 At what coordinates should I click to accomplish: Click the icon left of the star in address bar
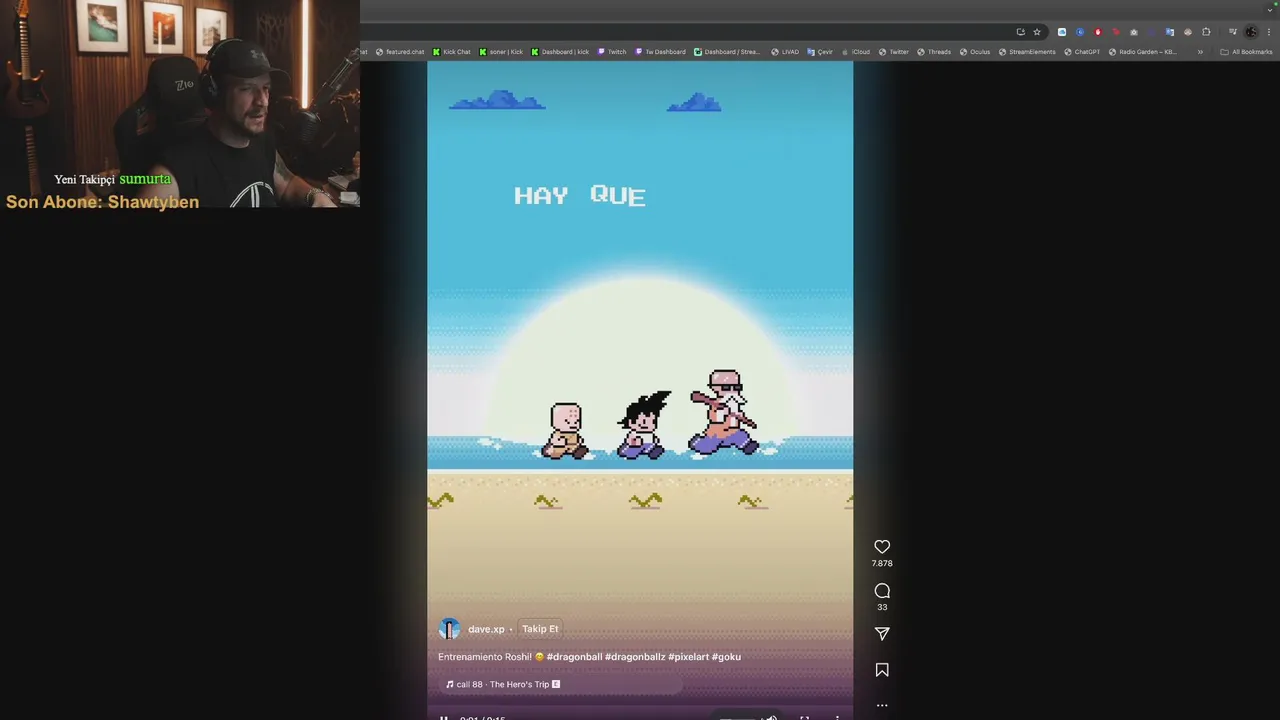point(1020,32)
